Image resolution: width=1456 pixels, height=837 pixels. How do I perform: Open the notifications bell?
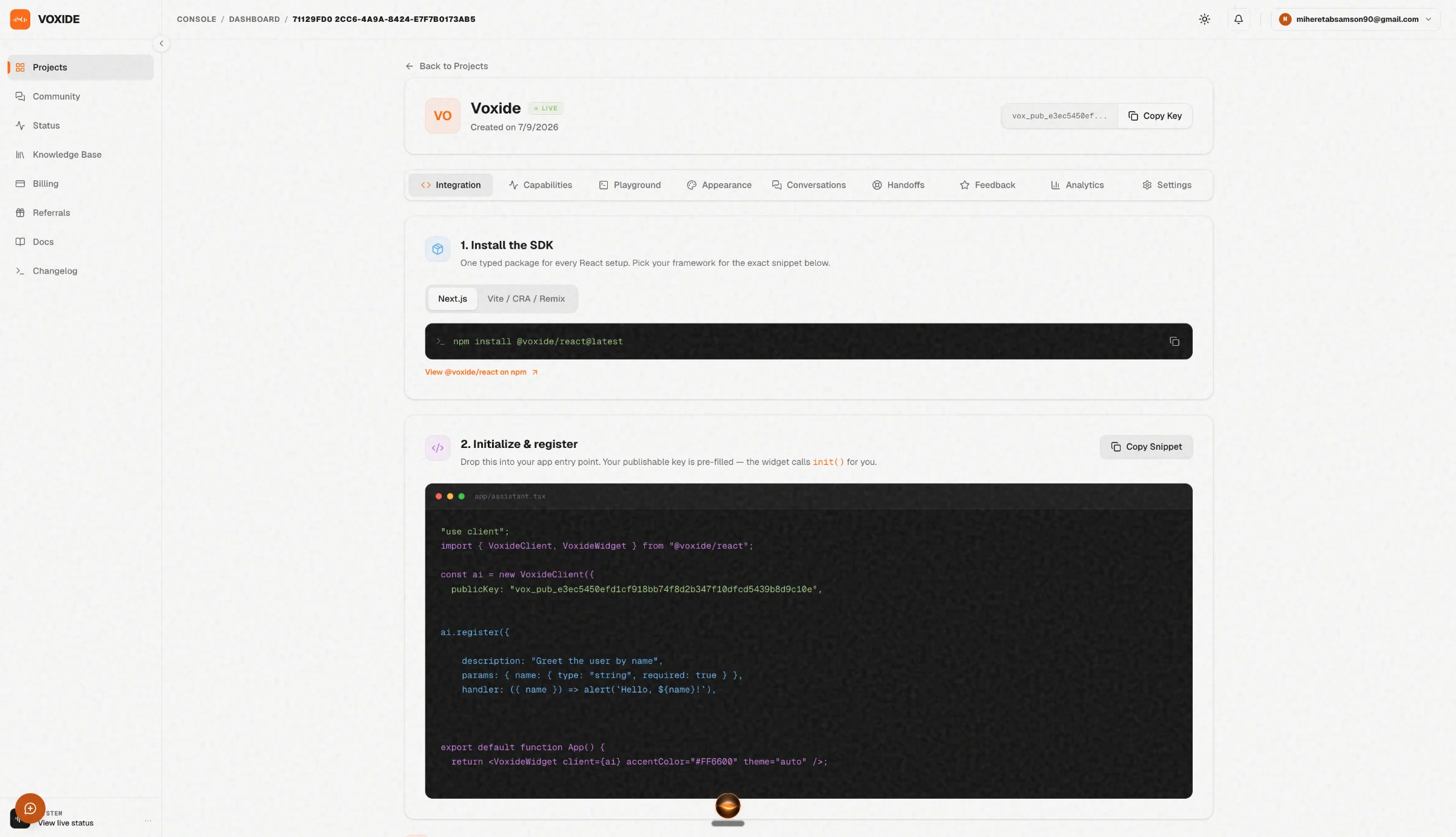tap(1238, 19)
